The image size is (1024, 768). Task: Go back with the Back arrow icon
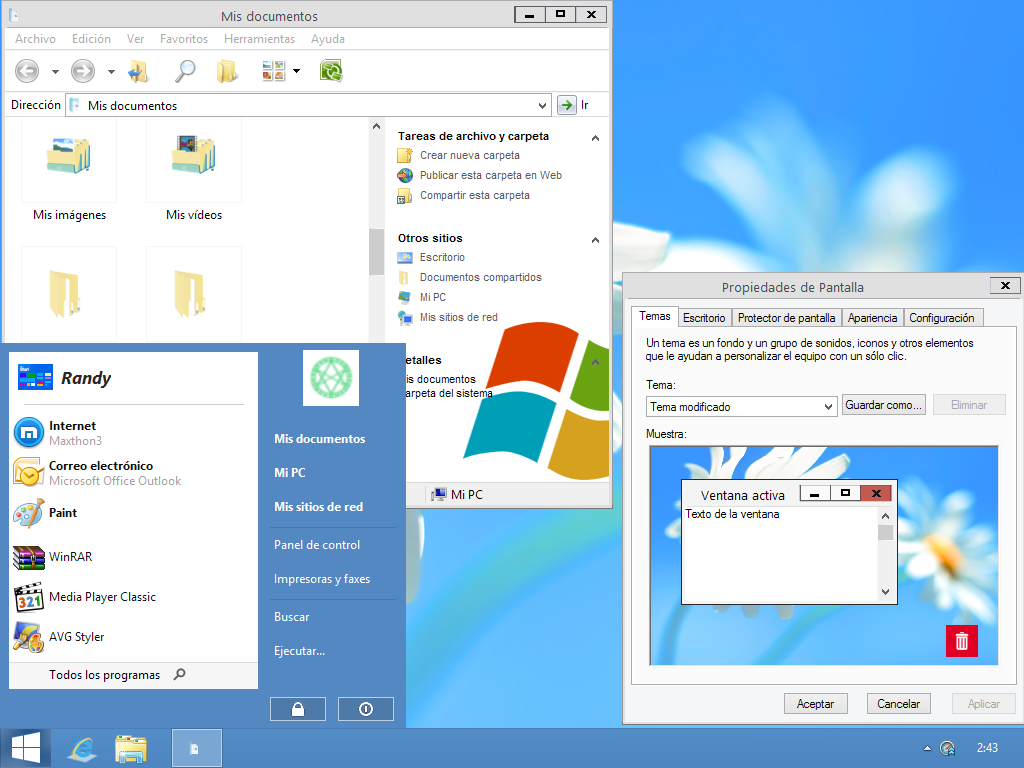click(27, 71)
